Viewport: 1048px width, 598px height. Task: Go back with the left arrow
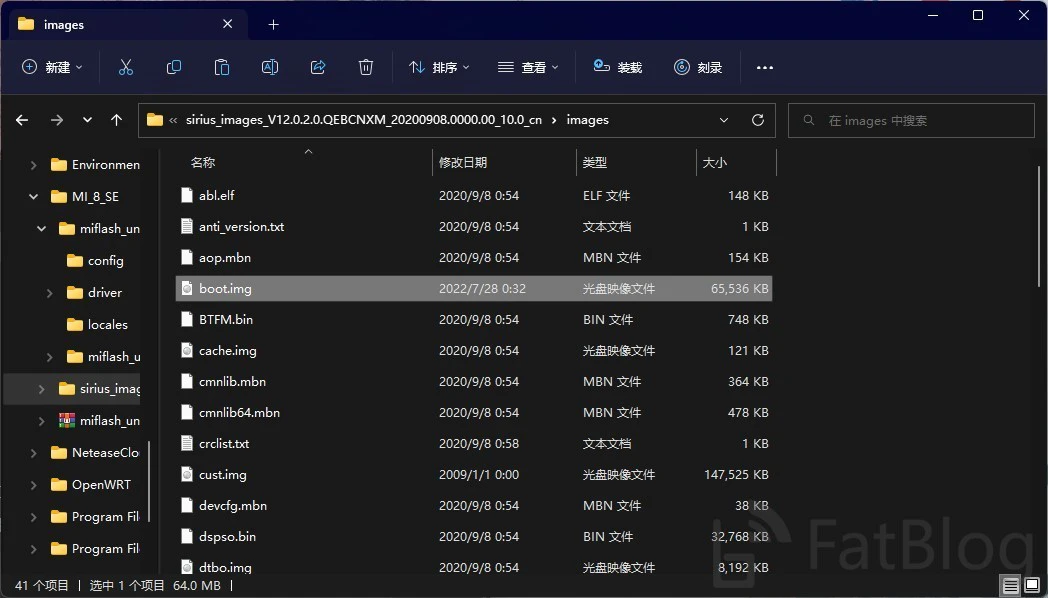pos(22,120)
